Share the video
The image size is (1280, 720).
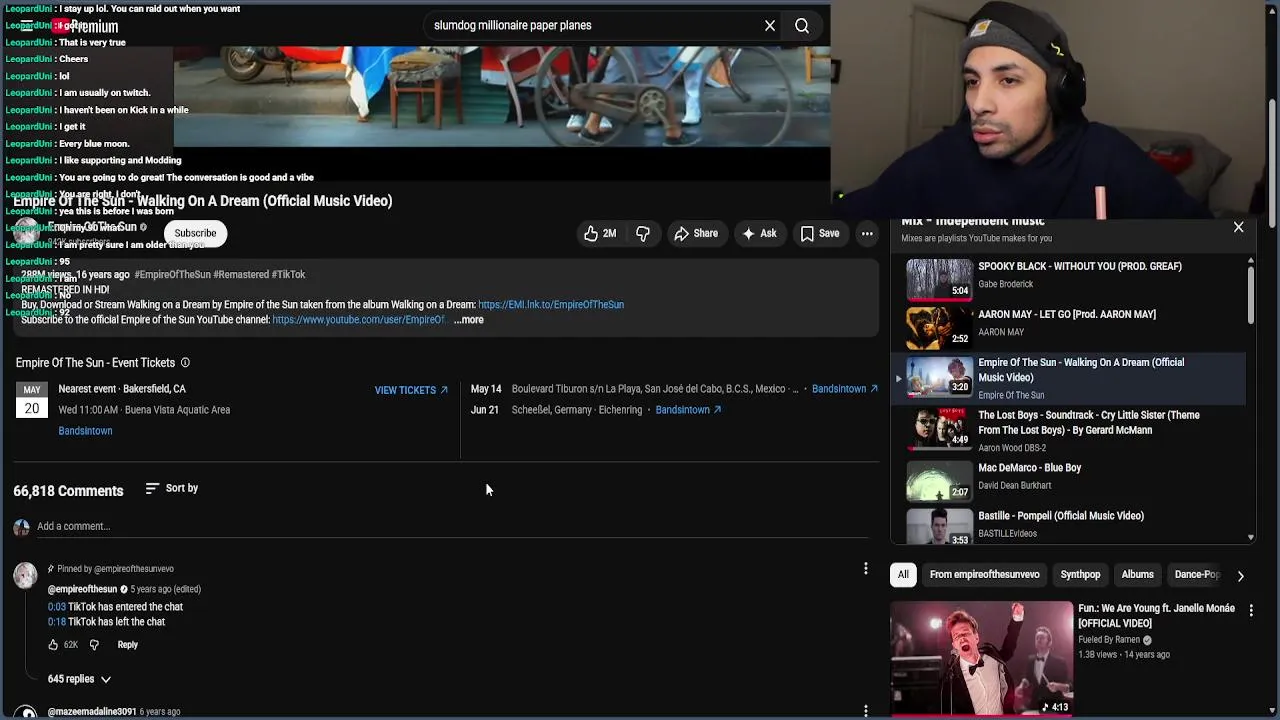pyautogui.click(x=696, y=233)
